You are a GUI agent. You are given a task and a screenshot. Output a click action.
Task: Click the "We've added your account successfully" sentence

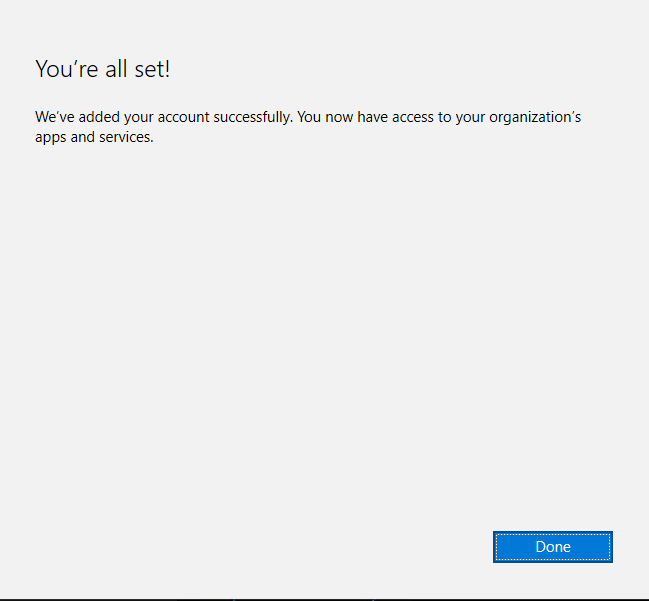[x=163, y=117]
